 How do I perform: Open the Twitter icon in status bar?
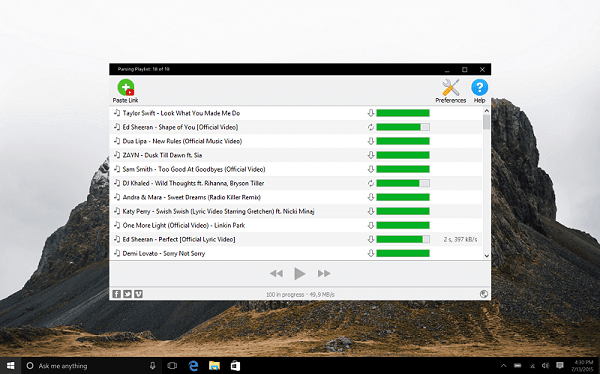click(x=127, y=294)
